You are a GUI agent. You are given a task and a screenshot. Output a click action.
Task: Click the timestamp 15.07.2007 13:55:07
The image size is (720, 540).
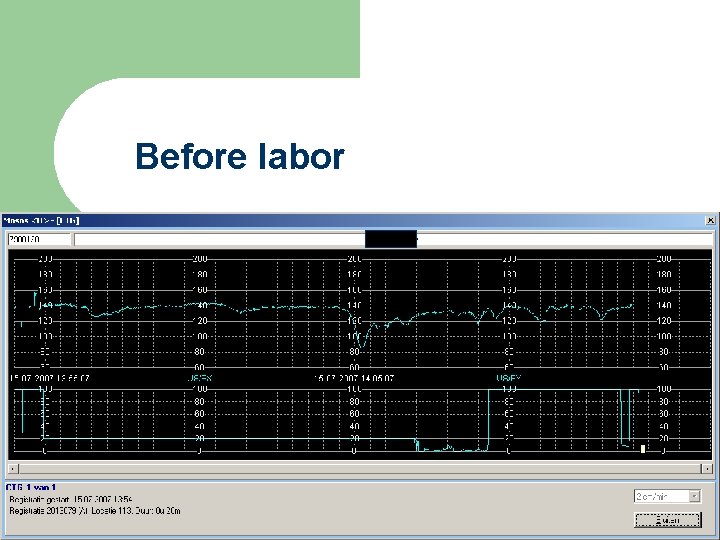click(x=50, y=378)
